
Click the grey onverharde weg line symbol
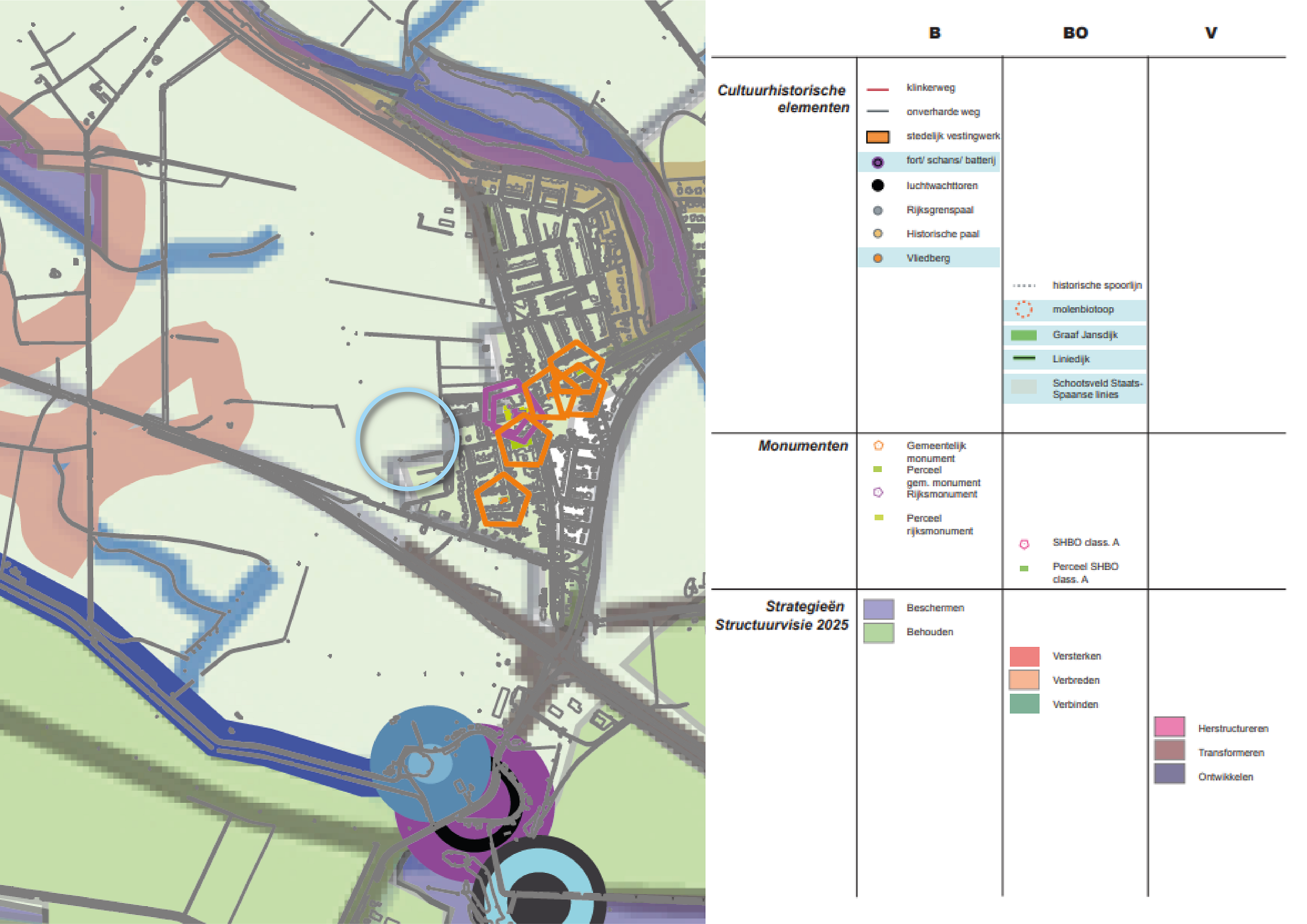[x=877, y=112]
